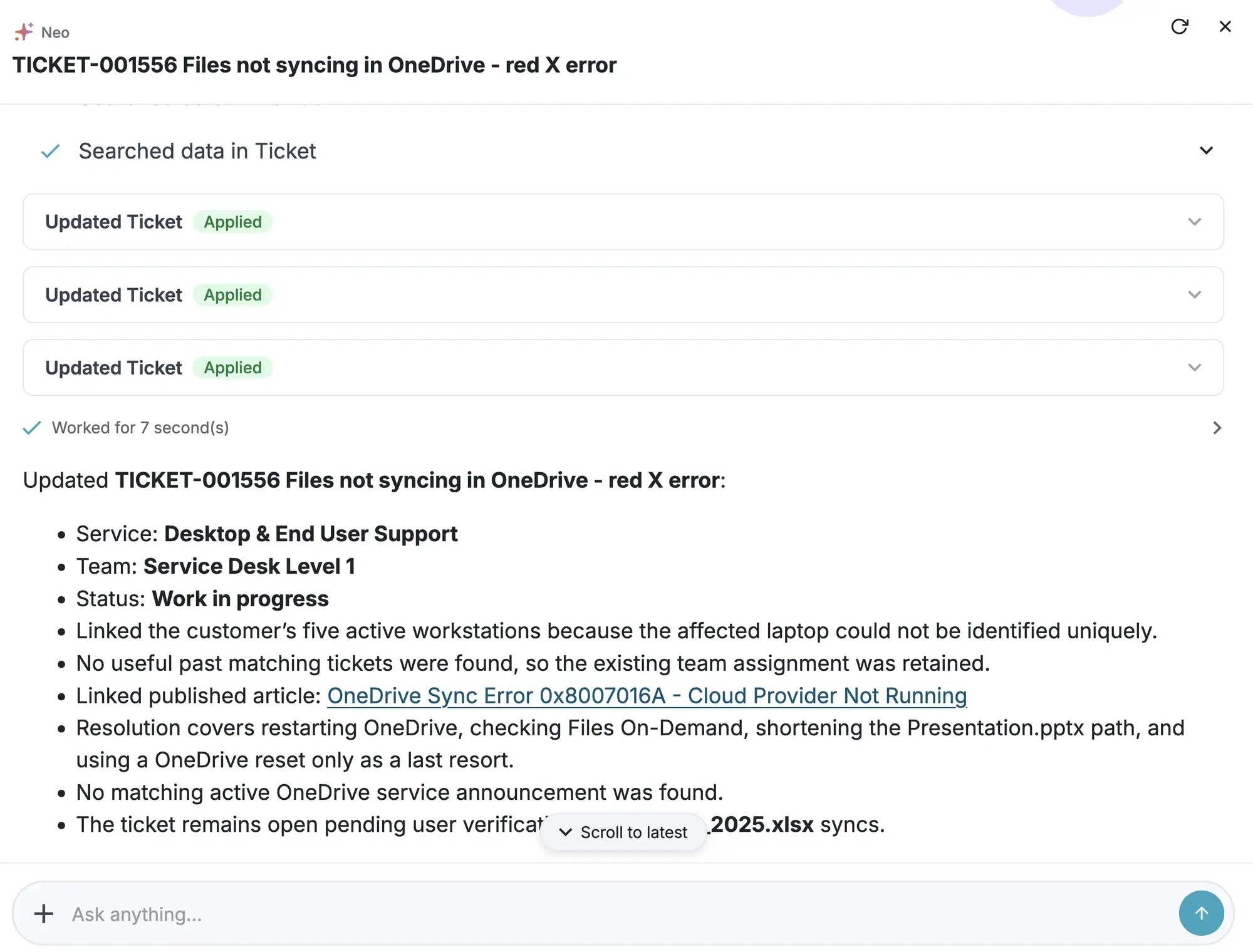Click the second Applied status badge

(232, 295)
